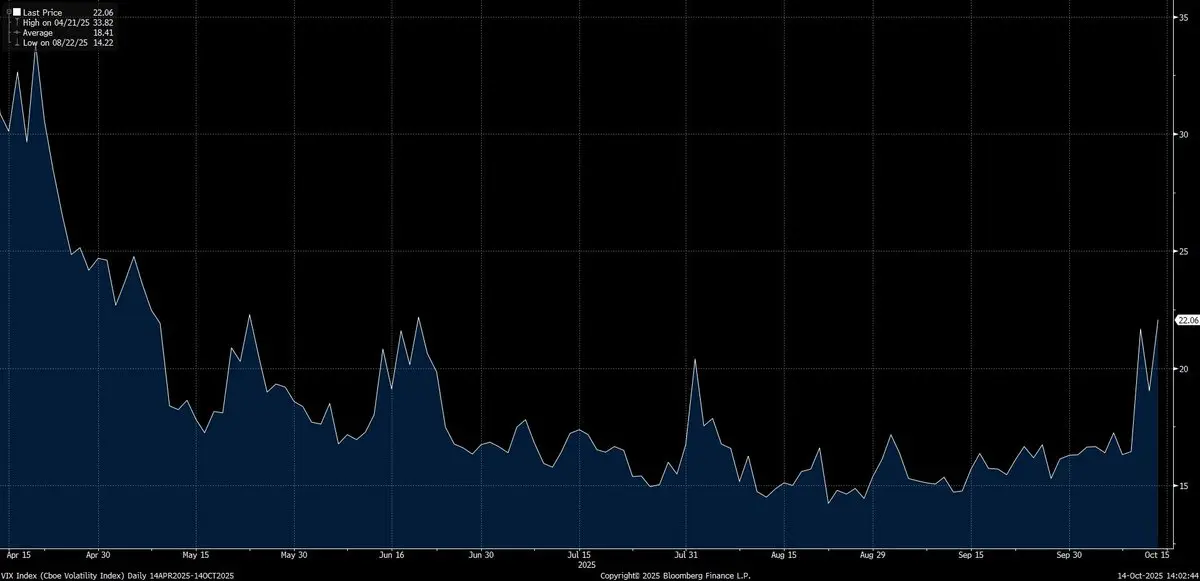Click the 30 y-axis label
This screenshot has width=1200, height=581.
pos(1182,134)
